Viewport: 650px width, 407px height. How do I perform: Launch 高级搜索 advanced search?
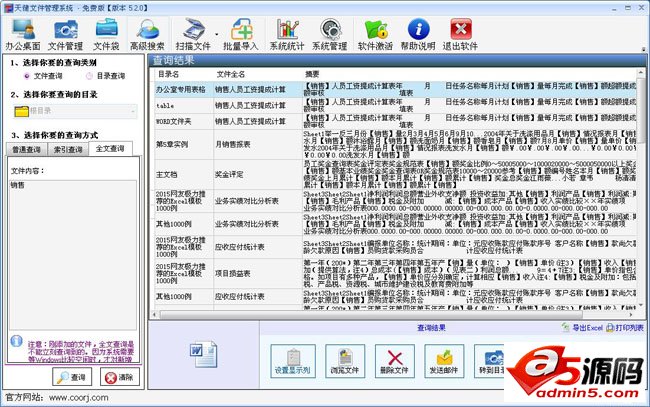pyautogui.click(x=147, y=35)
